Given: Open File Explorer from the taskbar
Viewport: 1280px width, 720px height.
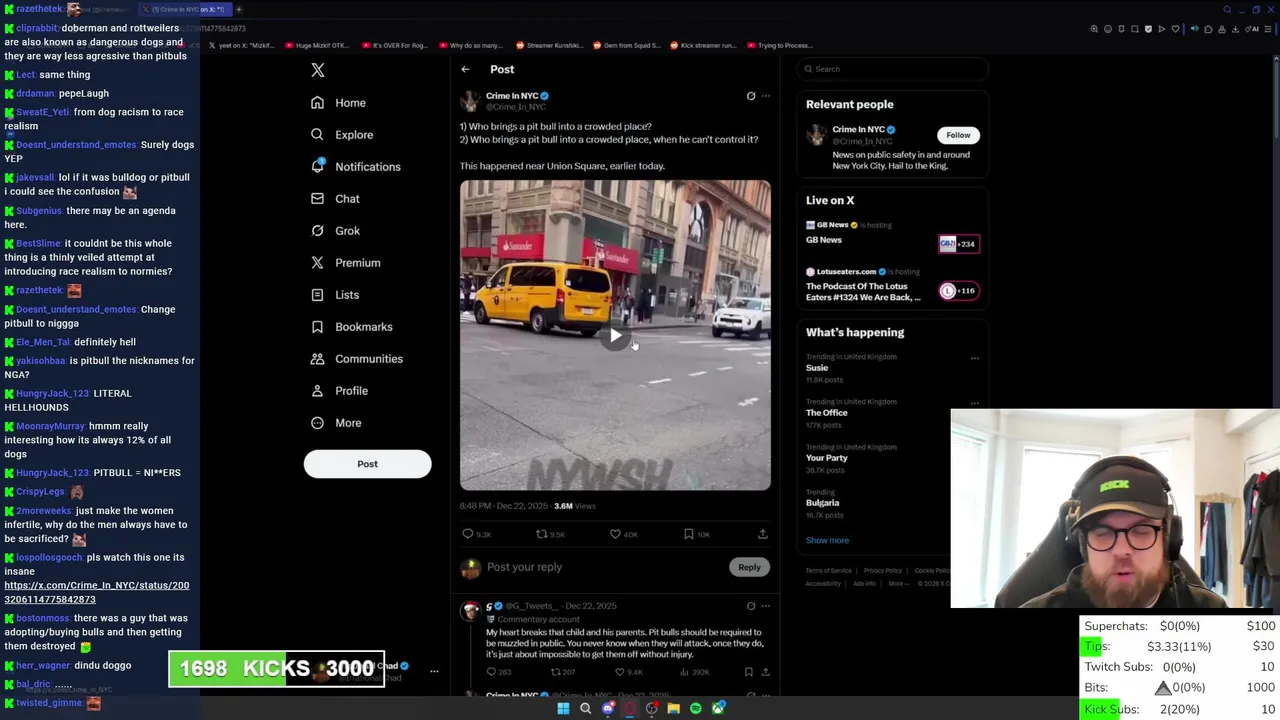Looking at the screenshot, I should pyautogui.click(x=674, y=709).
